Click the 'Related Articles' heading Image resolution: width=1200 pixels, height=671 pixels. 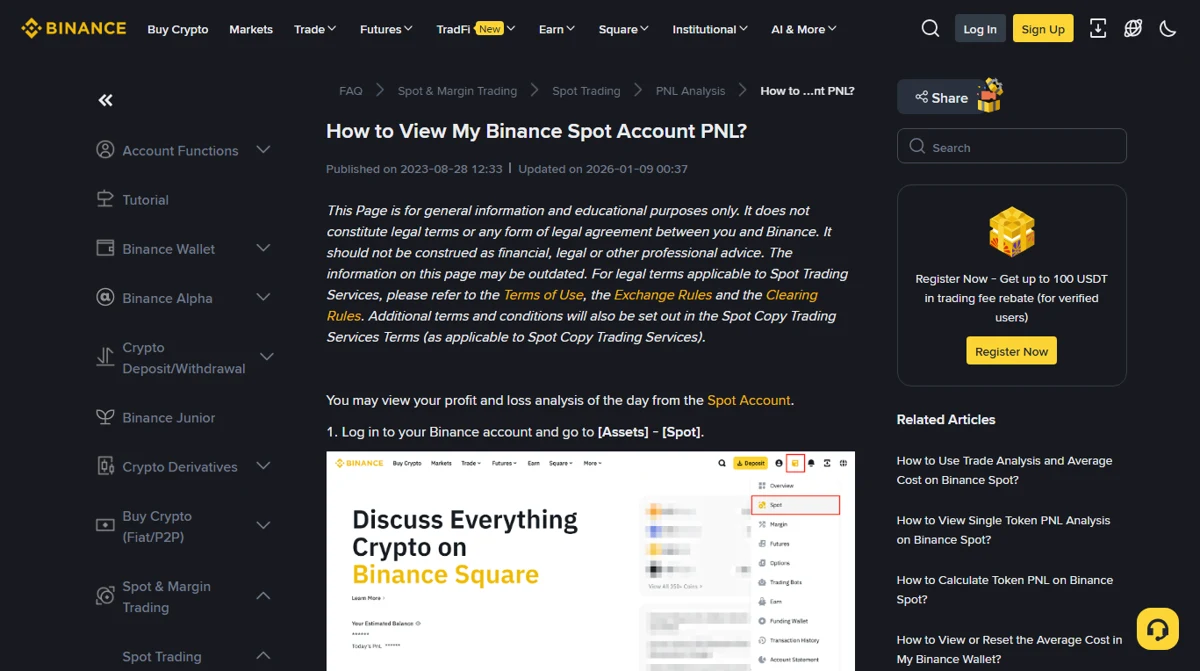(x=946, y=419)
